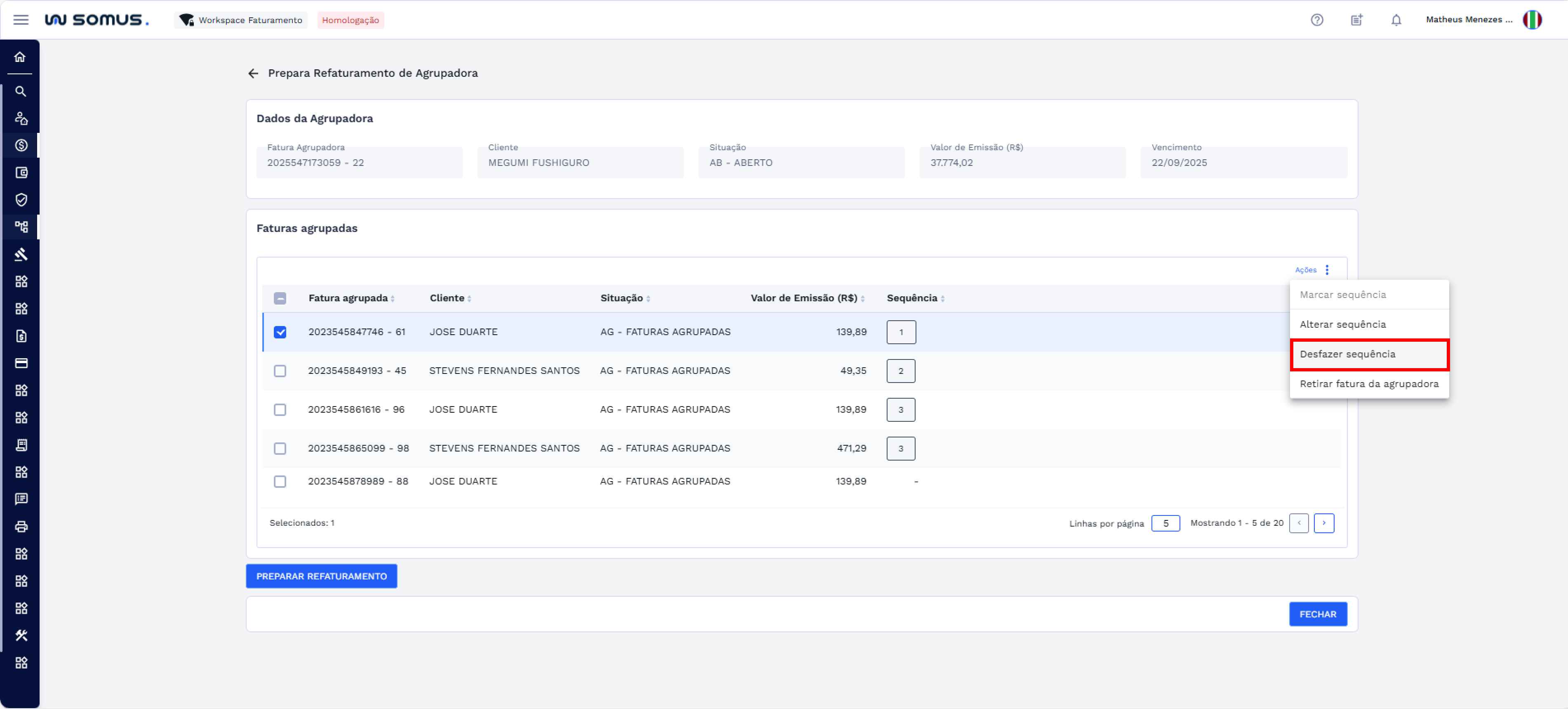The image size is (1568, 709).
Task: Click the dollar sign billing icon
Action: [21, 146]
